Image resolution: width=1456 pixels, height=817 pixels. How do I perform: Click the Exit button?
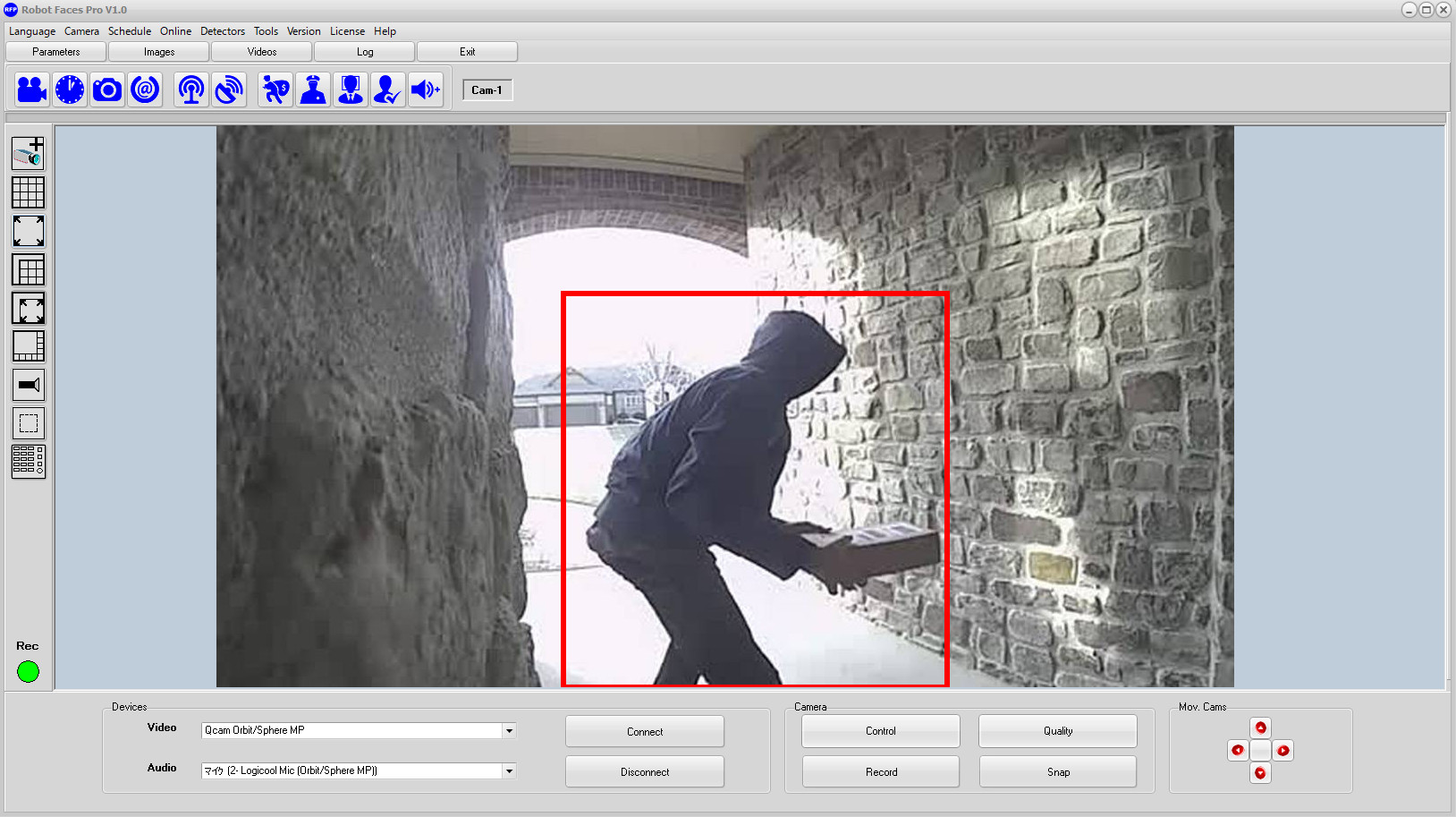pos(468,52)
